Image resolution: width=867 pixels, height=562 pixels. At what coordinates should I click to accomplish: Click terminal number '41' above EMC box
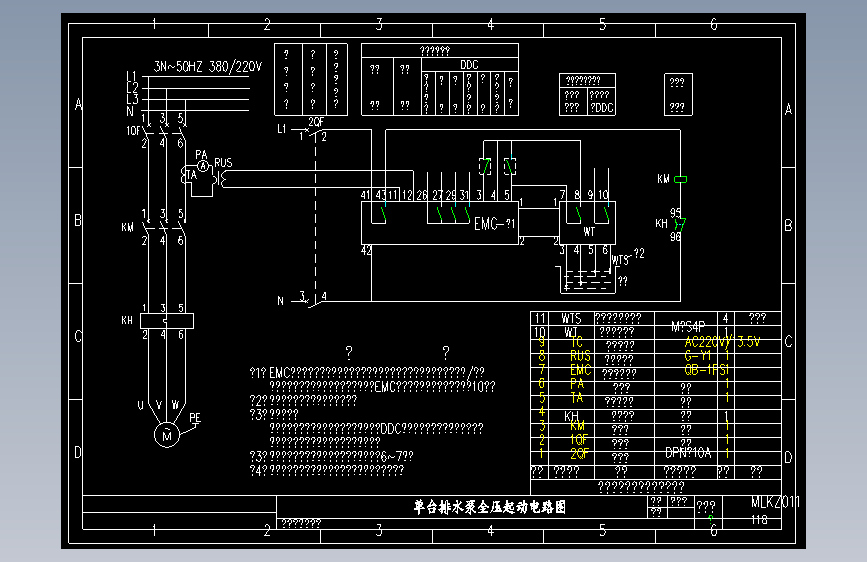coord(365,195)
